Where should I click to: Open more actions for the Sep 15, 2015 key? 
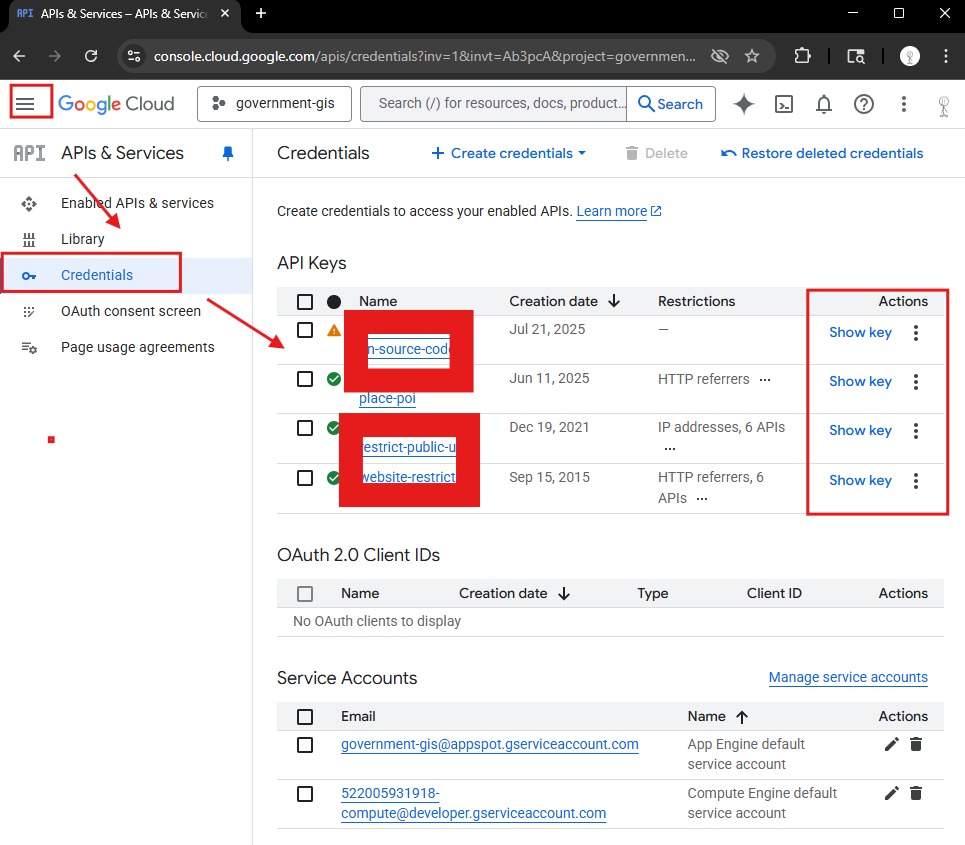916,481
